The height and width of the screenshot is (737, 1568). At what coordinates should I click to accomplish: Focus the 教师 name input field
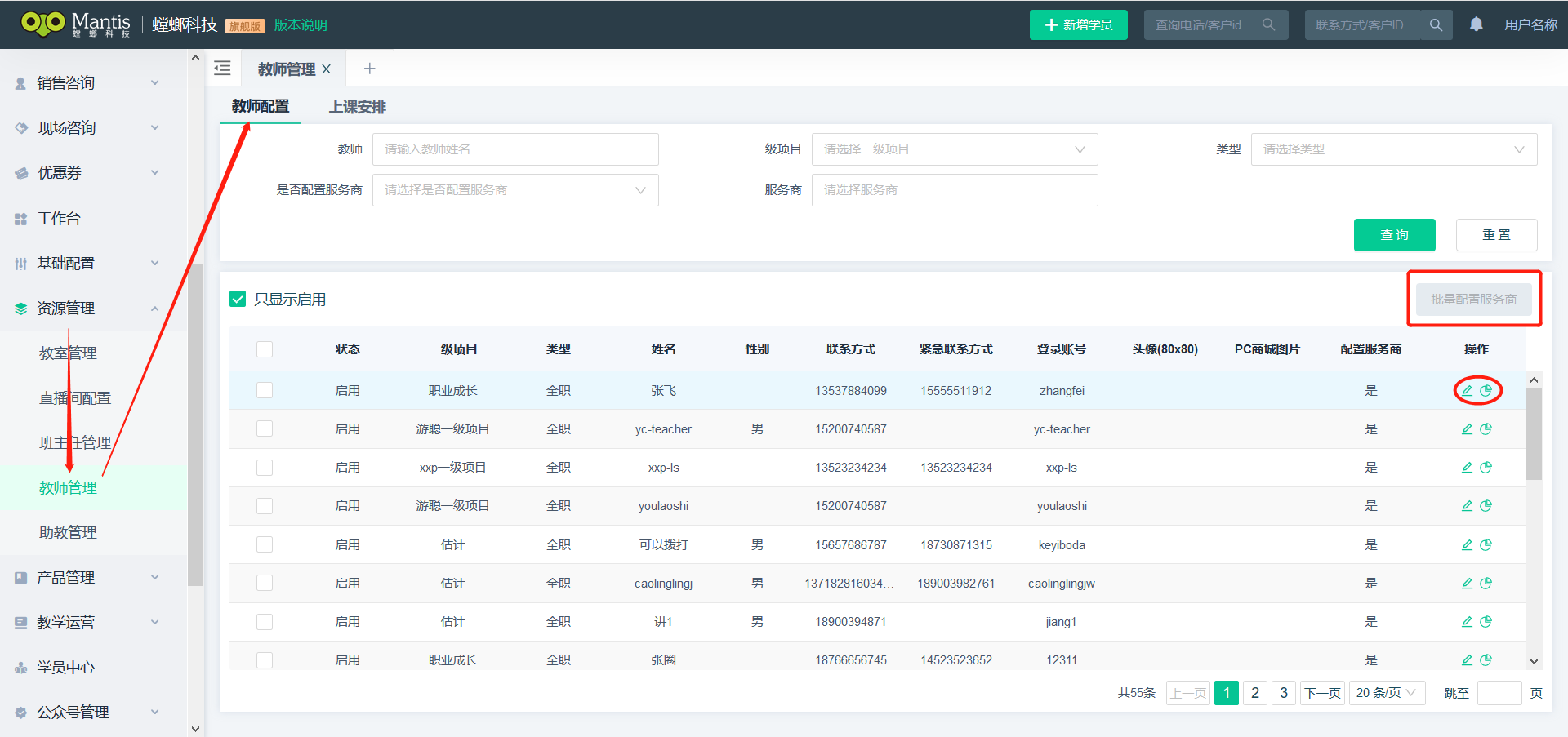[x=515, y=149]
